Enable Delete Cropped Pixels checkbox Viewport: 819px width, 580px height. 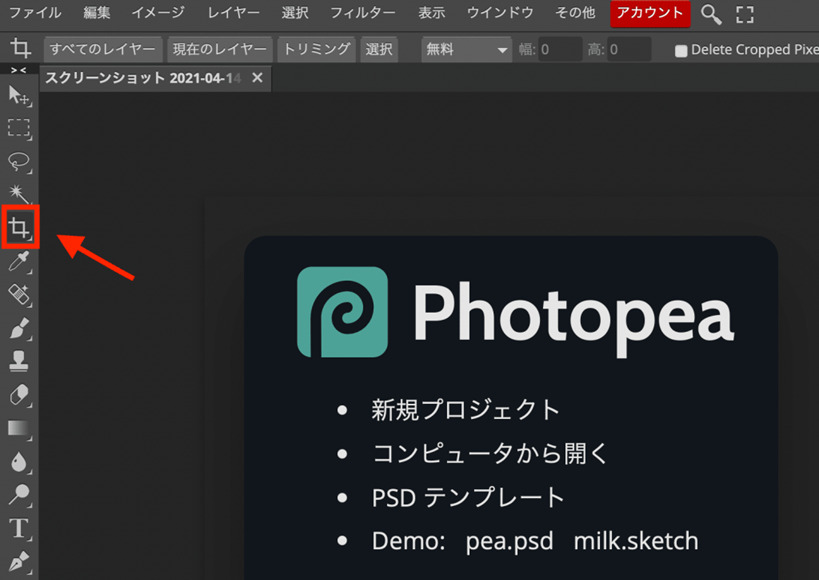[x=681, y=51]
